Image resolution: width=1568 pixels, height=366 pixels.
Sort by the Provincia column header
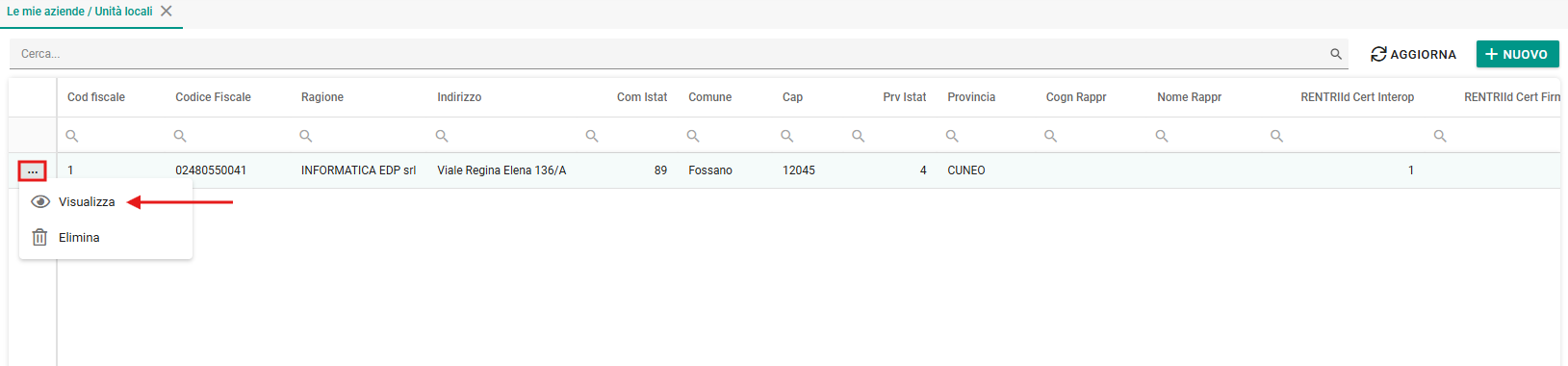971,97
